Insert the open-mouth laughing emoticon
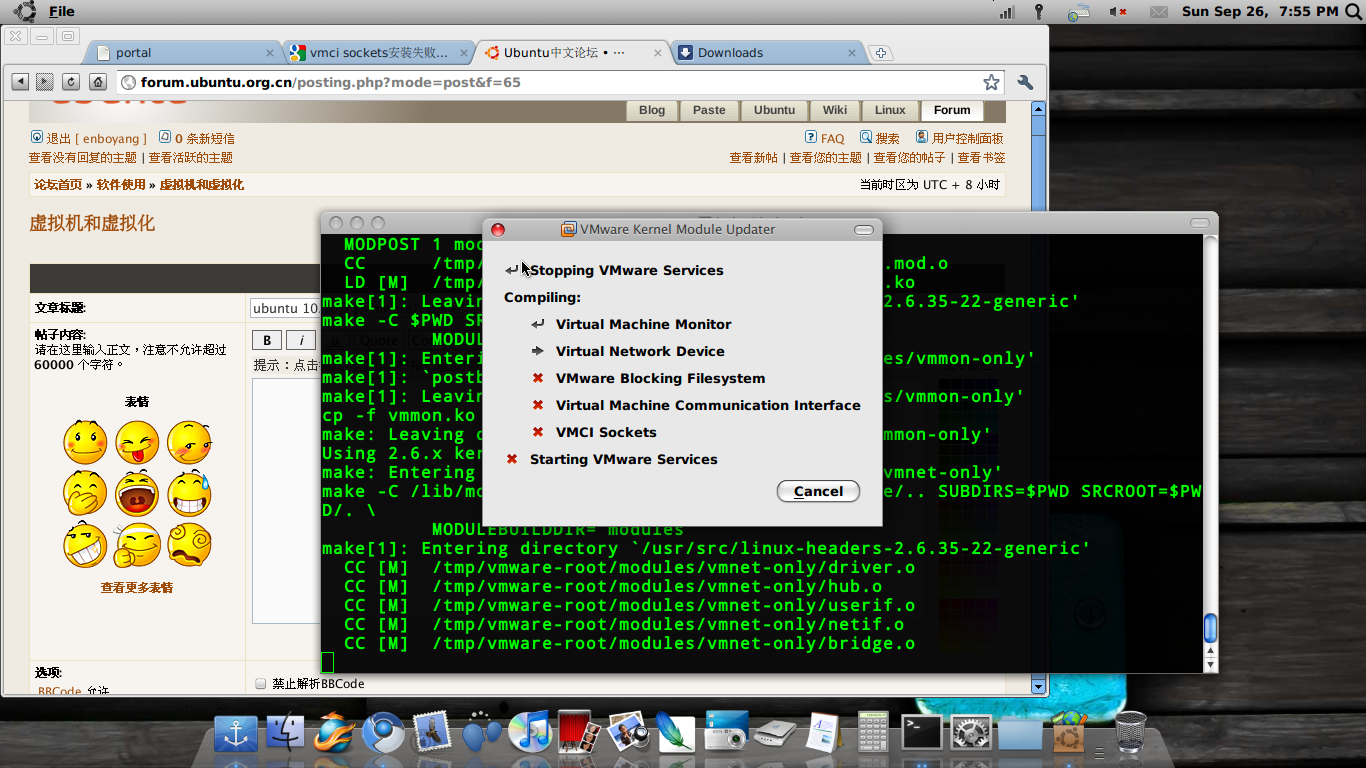1366x768 pixels. (x=137, y=494)
